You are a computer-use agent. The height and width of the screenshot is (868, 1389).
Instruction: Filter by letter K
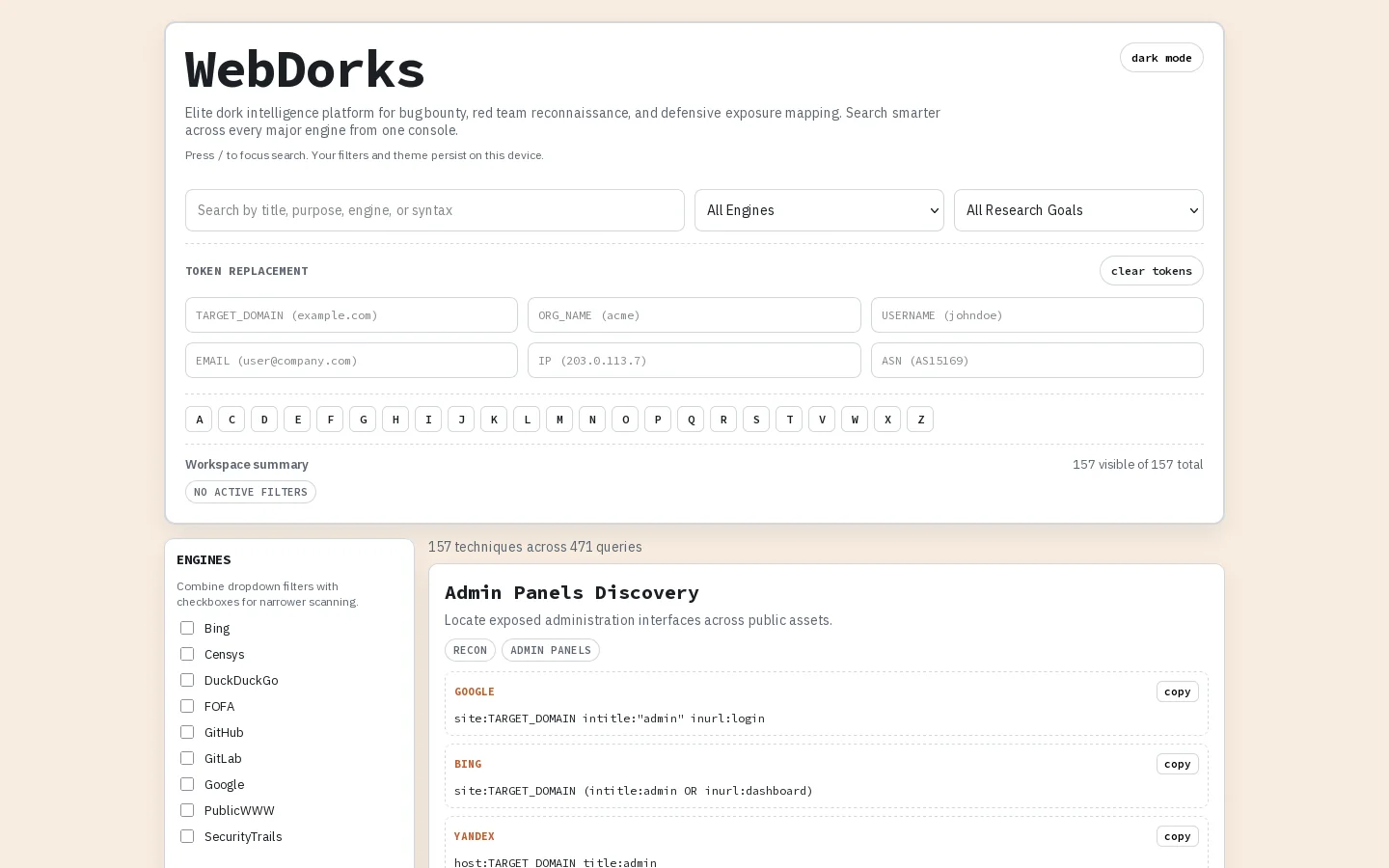point(494,420)
